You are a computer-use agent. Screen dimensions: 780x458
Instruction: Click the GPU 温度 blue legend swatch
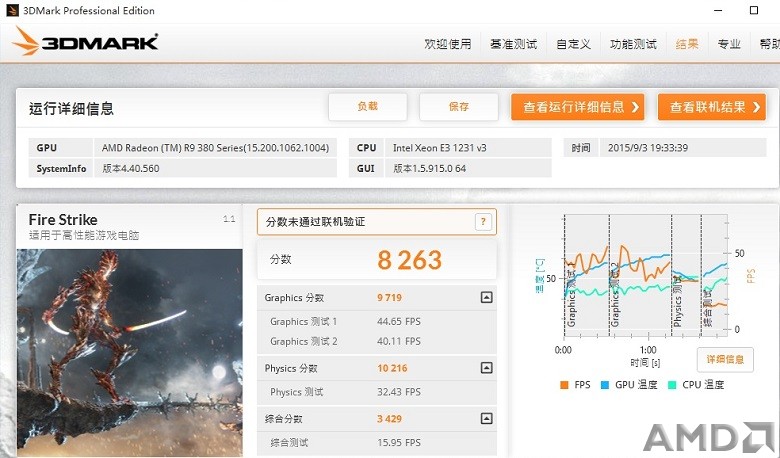[x=605, y=385]
